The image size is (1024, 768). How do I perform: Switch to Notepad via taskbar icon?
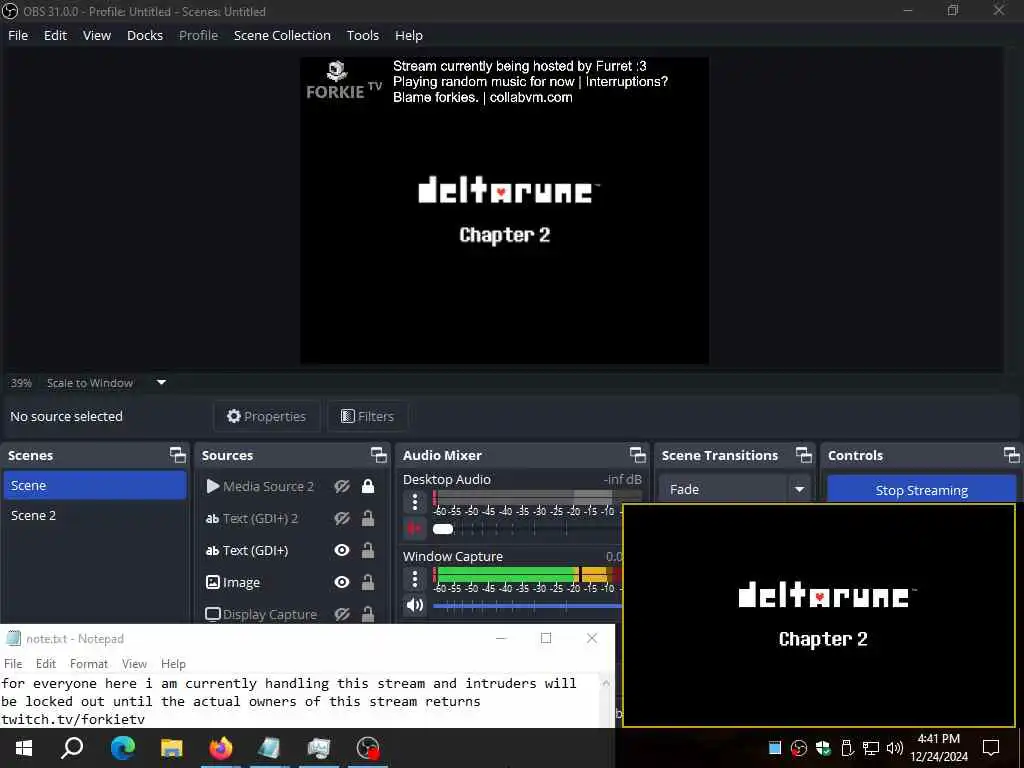[x=269, y=748]
